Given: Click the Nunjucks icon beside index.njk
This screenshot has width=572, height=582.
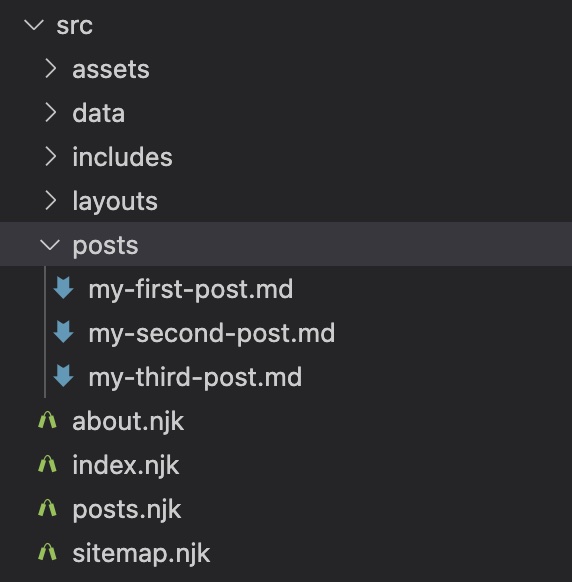Looking at the screenshot, I should 47,464.
